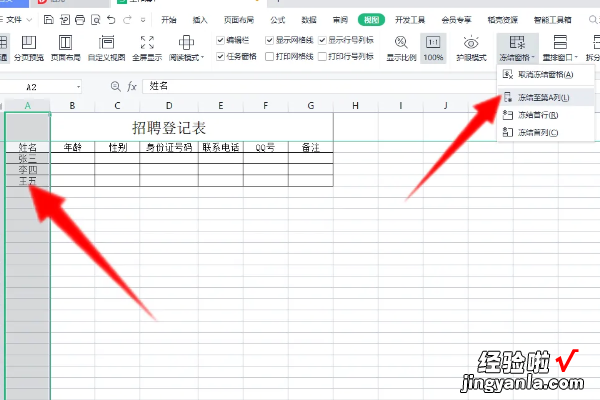
Task: Click the 联系电话 header cell
Action: coord(221,147)
